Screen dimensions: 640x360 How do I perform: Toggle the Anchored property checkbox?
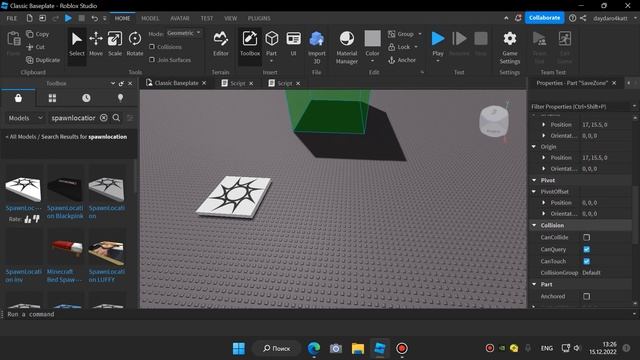point(587,296)
